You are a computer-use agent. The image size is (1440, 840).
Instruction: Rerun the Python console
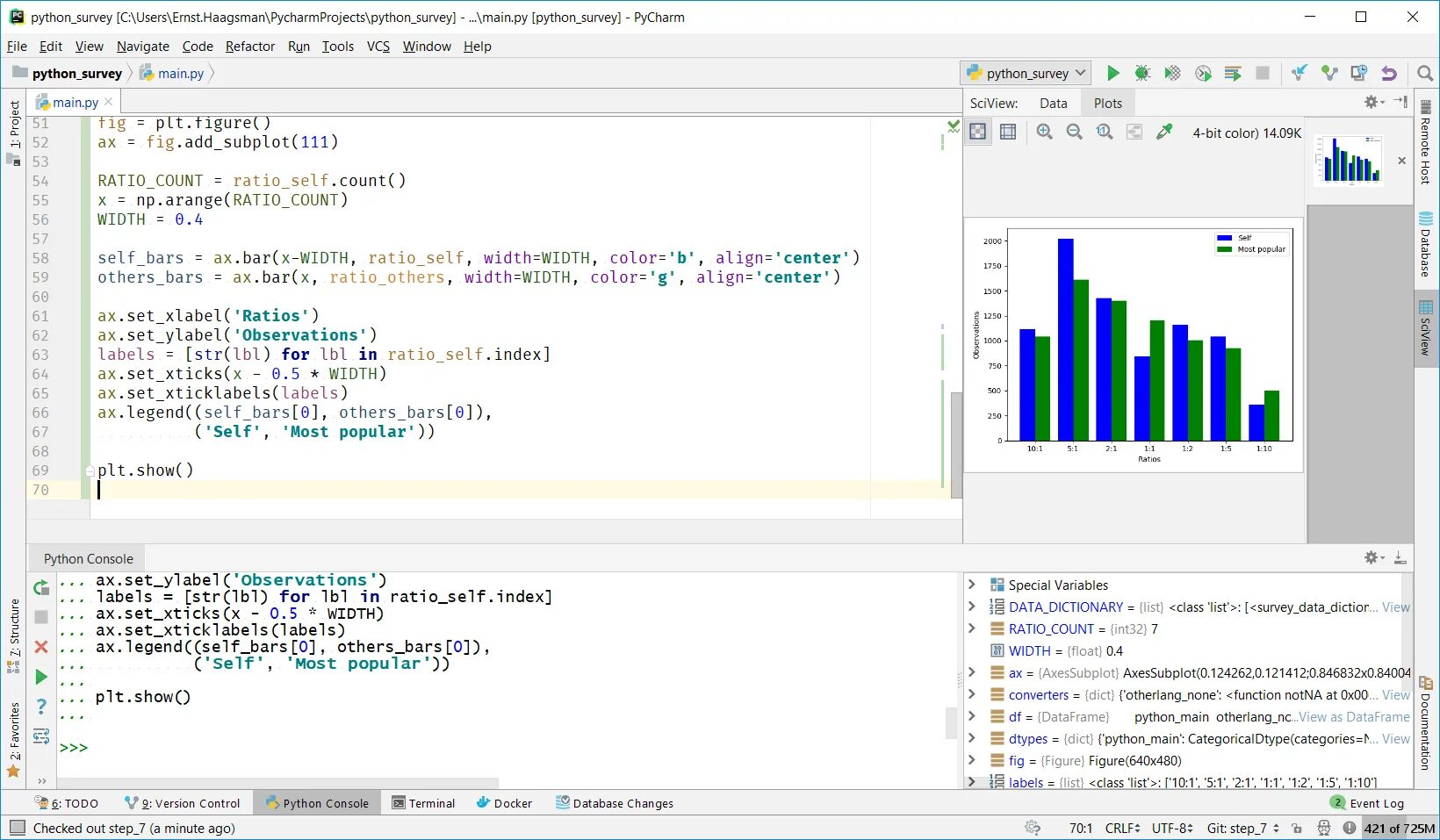tap(40, 587)
